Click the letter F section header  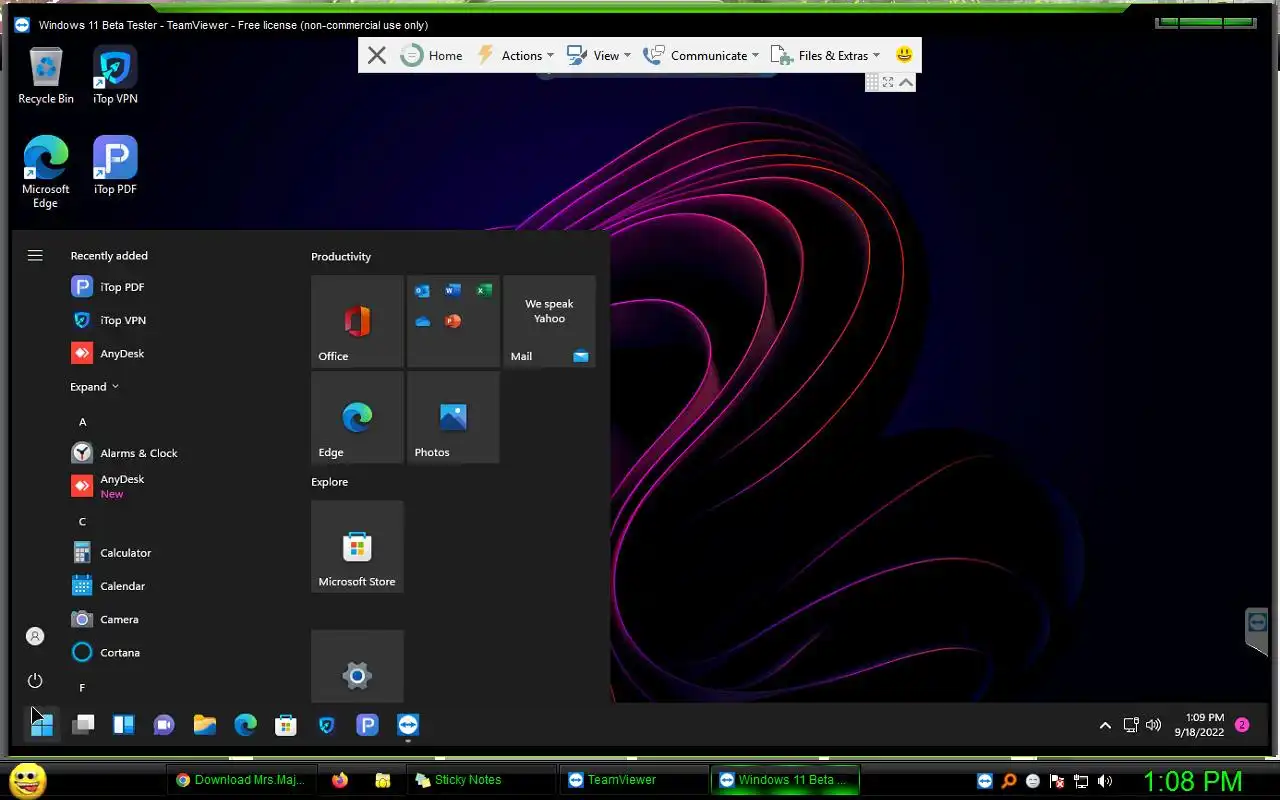pos(82,688)
